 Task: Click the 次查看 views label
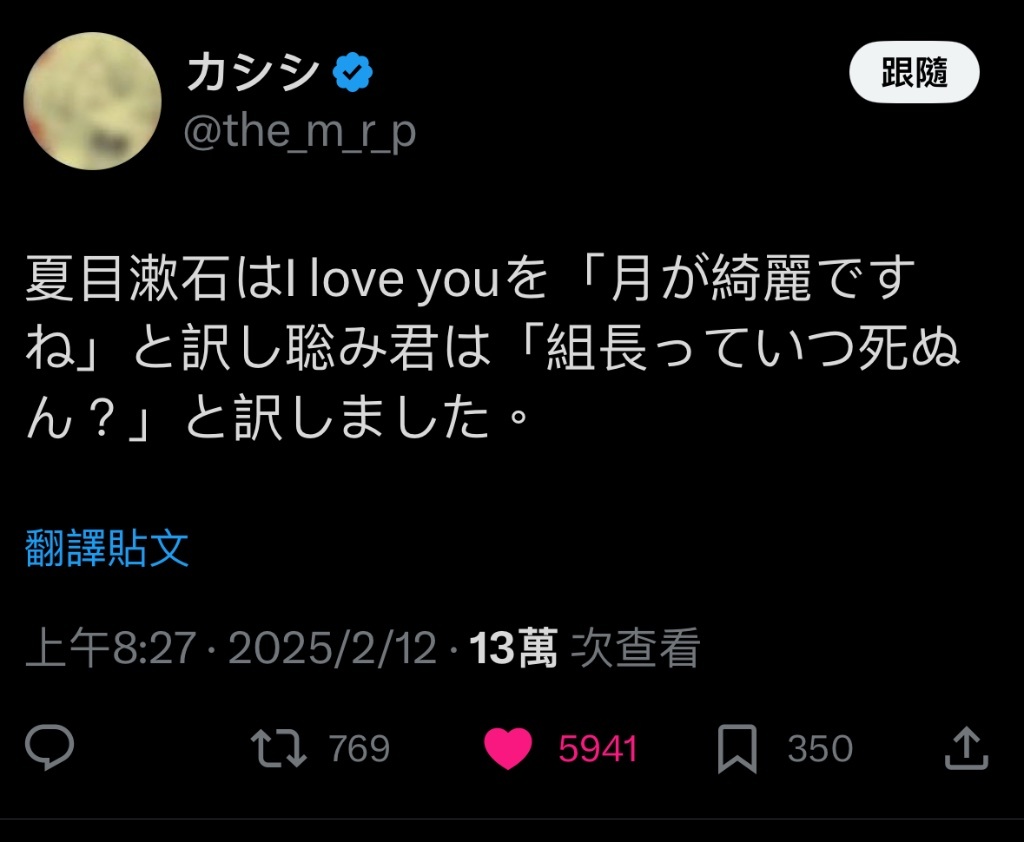[x=635, y=648]
